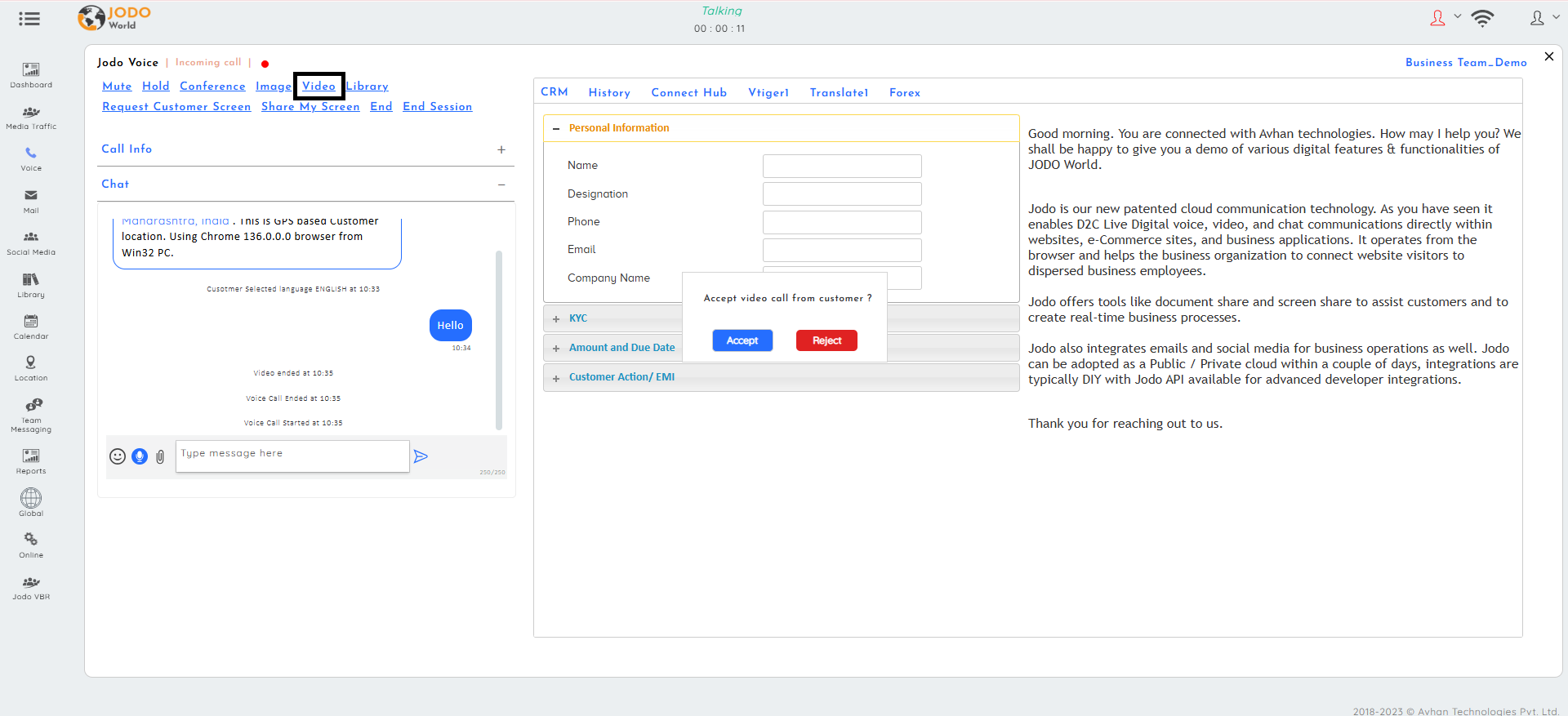Switch to the Connect Hub tab
The width and height of the screenshot is (1568, 716).
pyautogui.click(x=688, y=93)
